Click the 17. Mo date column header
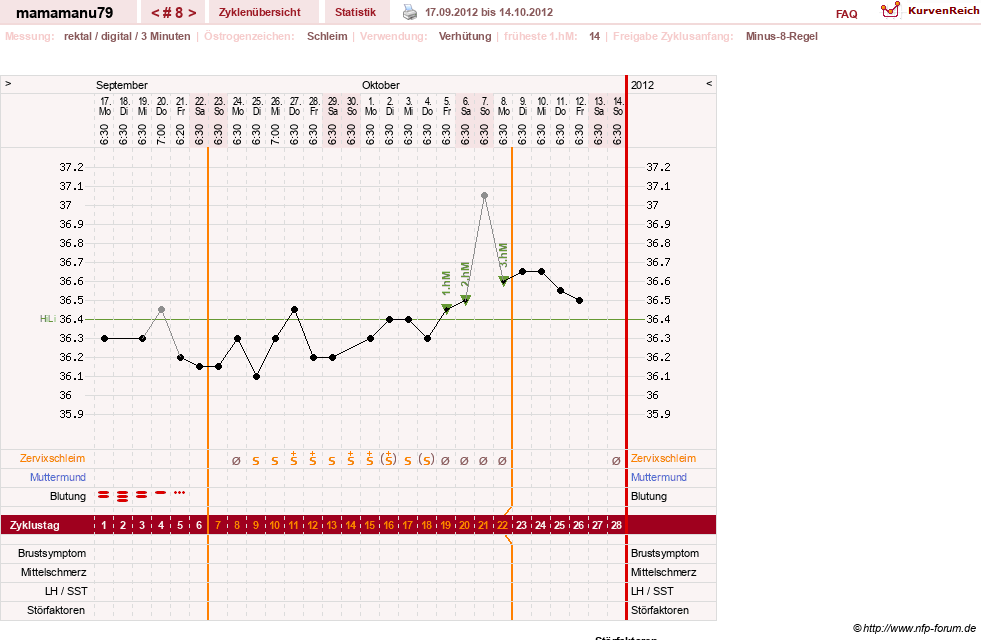The height and width of the screenshot is (640, 981). (x=105, y=106)
